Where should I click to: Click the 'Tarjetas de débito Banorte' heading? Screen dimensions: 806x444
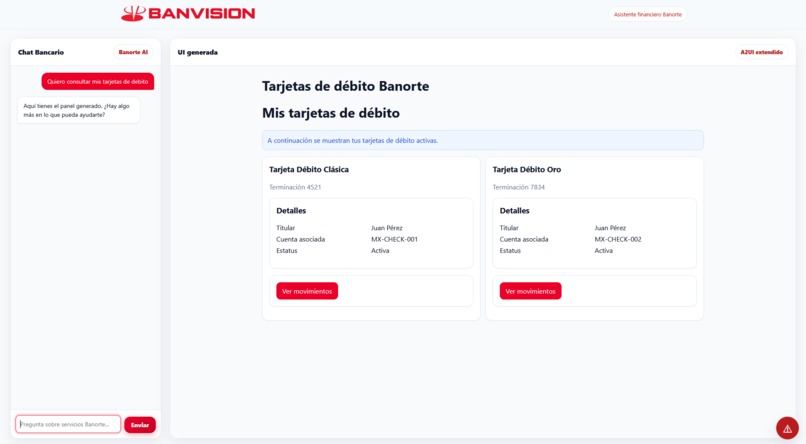pos(345,86)
